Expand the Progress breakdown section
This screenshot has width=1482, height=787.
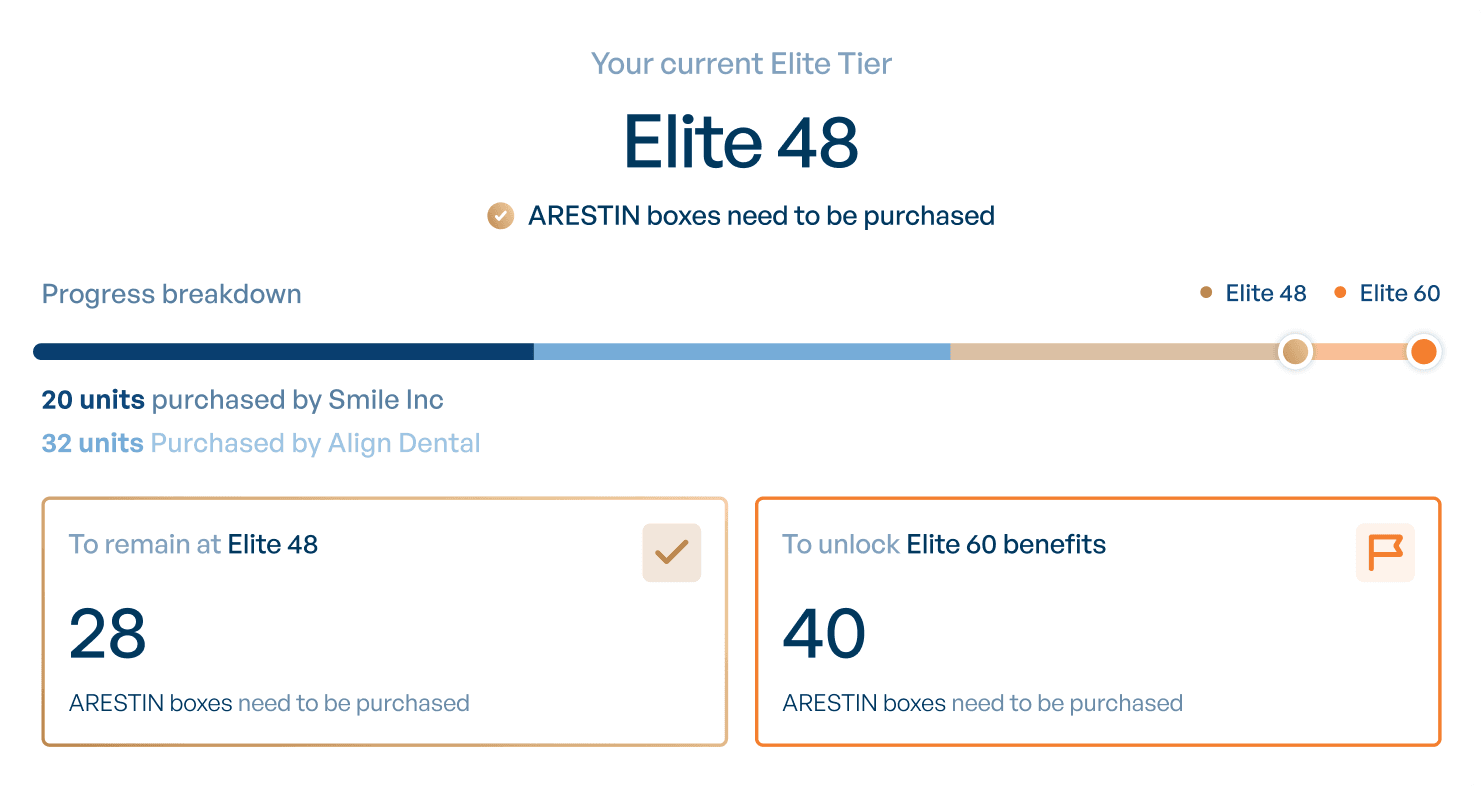pos(171,293)
